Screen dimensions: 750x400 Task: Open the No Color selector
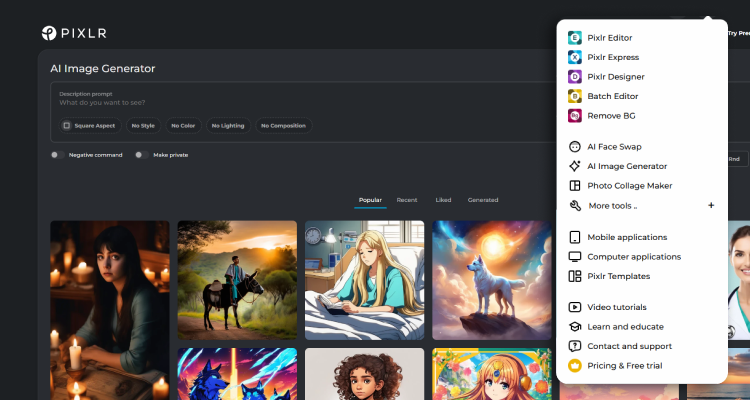coord(183,126)
